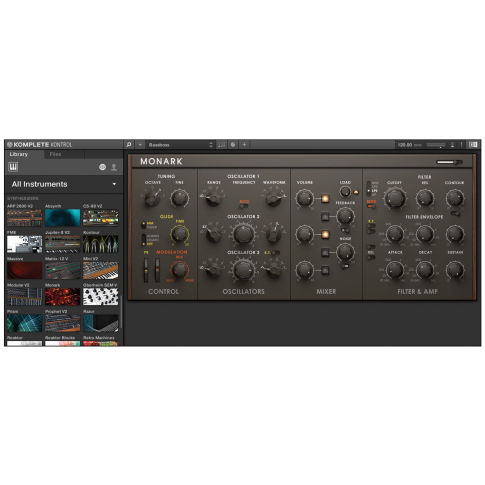Open the header menu dropdown arrow

pos(140,145)
